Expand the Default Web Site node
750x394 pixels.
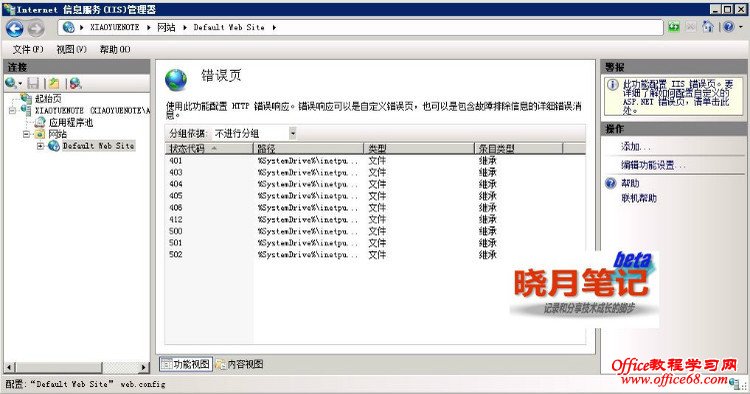point(40,146)
